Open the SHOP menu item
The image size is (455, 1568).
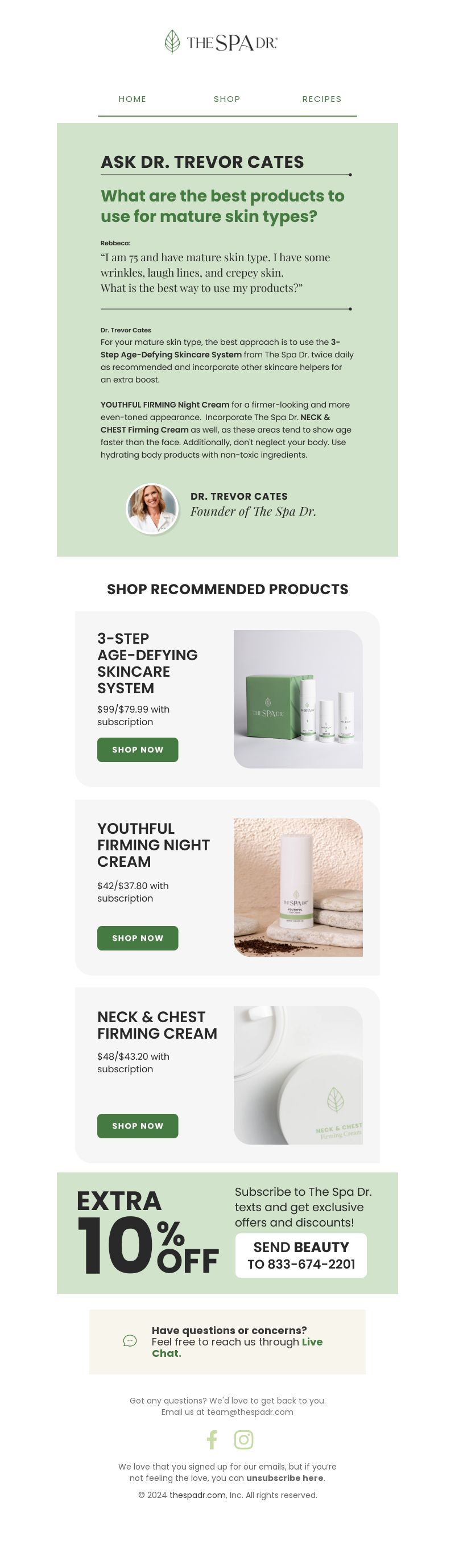point(227,99)
